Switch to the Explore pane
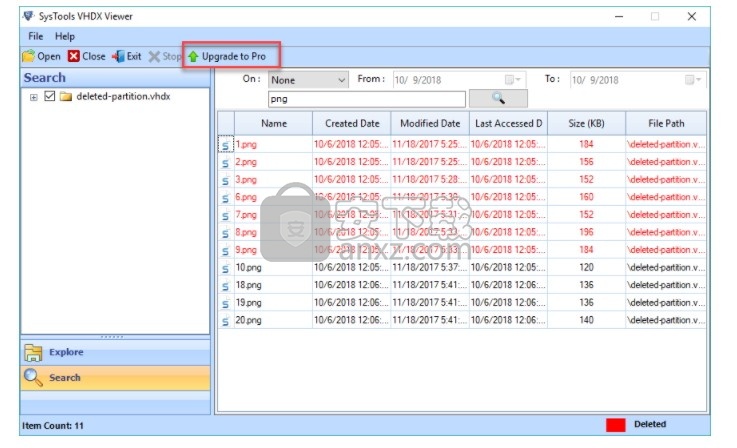737x448 pixels. pyautogui.click(x=115, y=353)
